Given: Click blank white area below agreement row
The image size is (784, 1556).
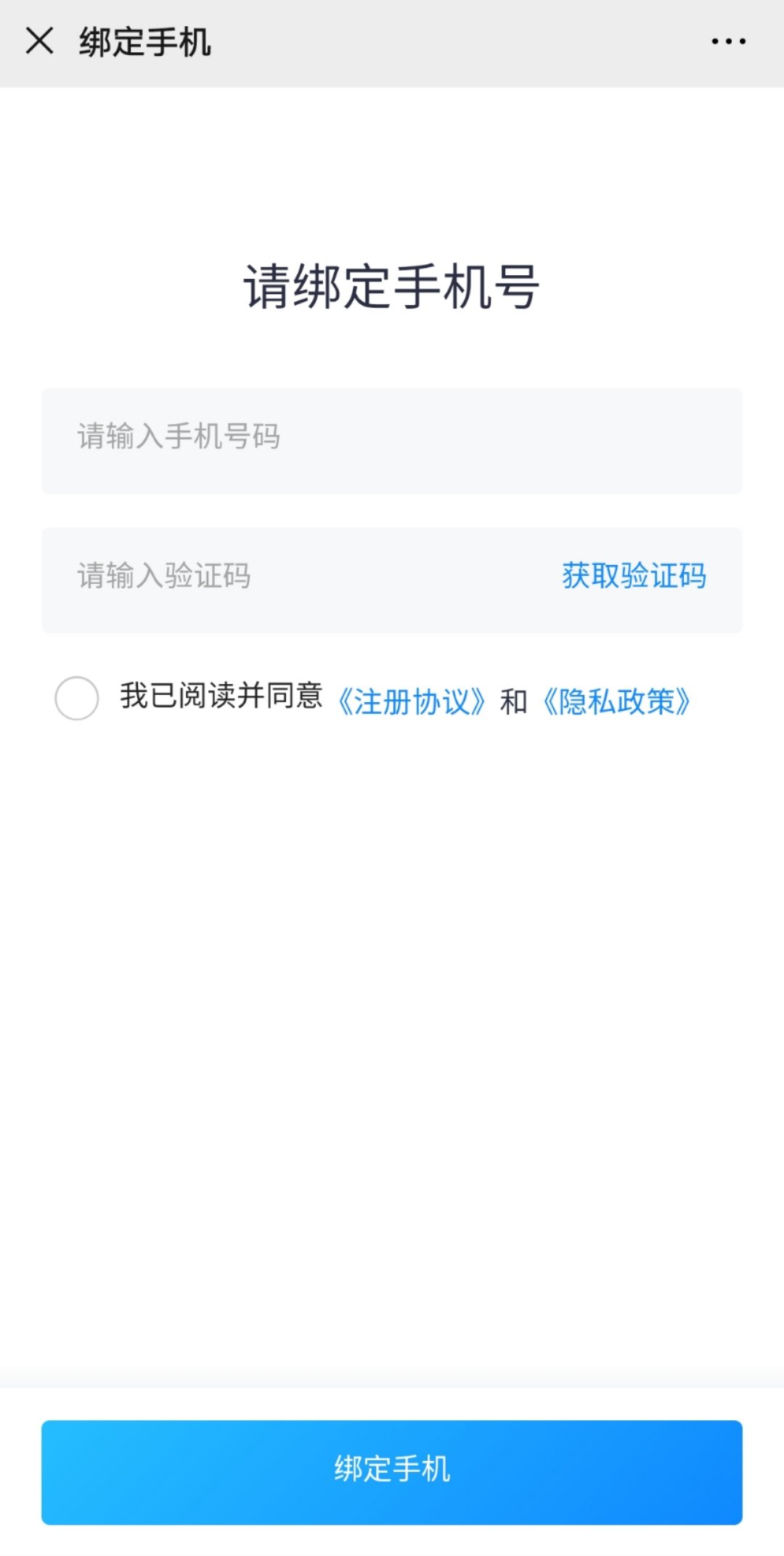Looking at the screenshot, I should 392,1017.
